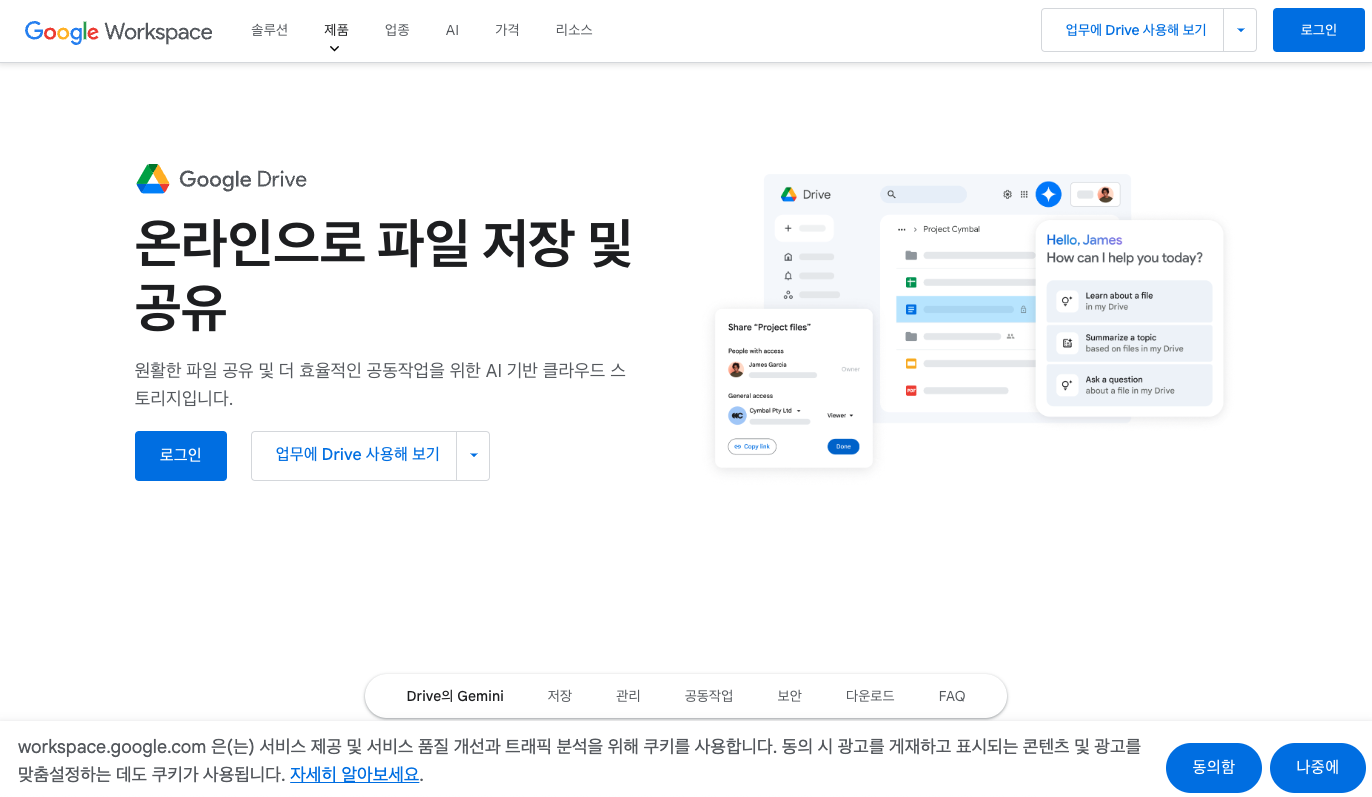Click the Google Drive product name text
The image size is (1372, 797).
tap(243, 180)
